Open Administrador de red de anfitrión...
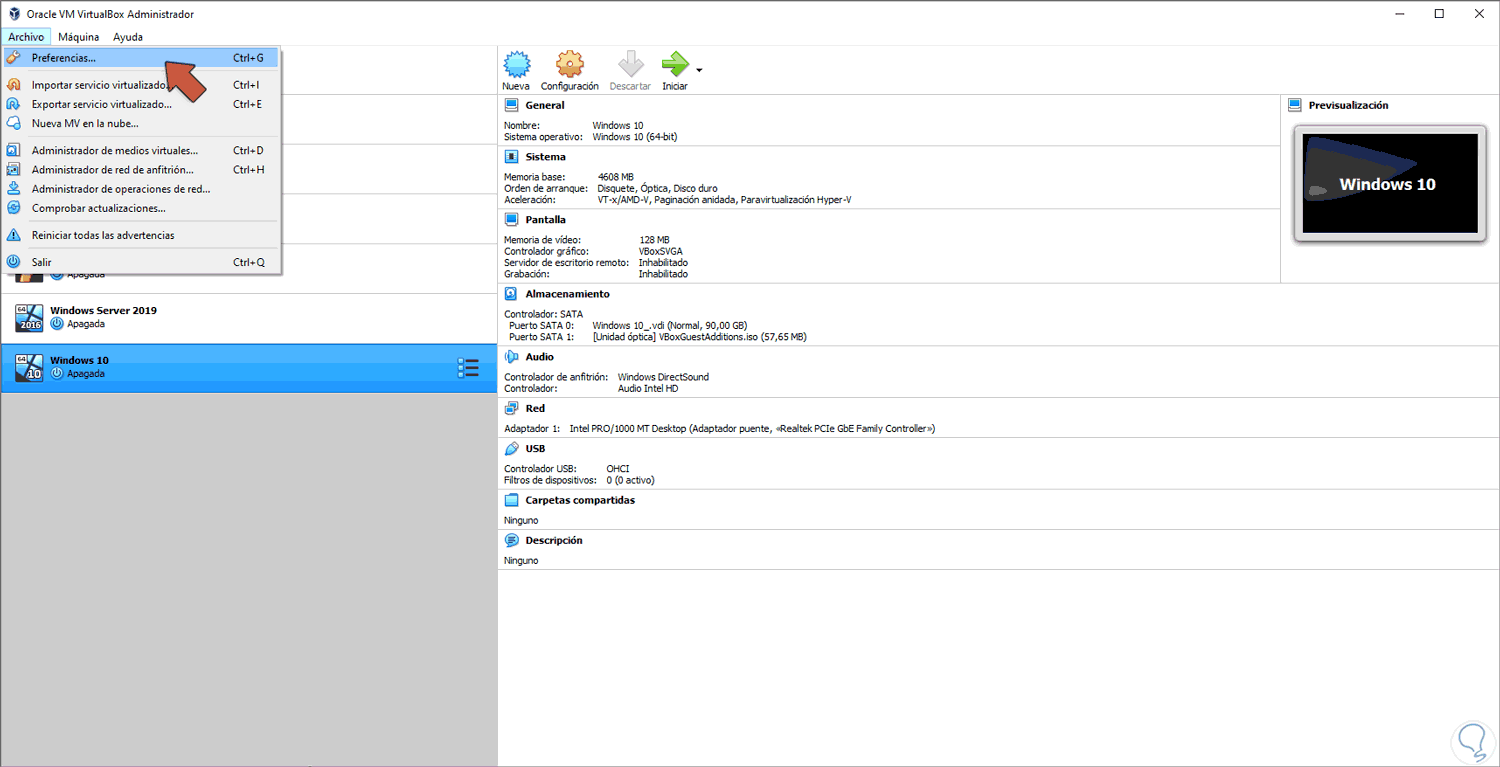Image resolution: width=1500 pixels, height=767 pixels. pos(140,170)
